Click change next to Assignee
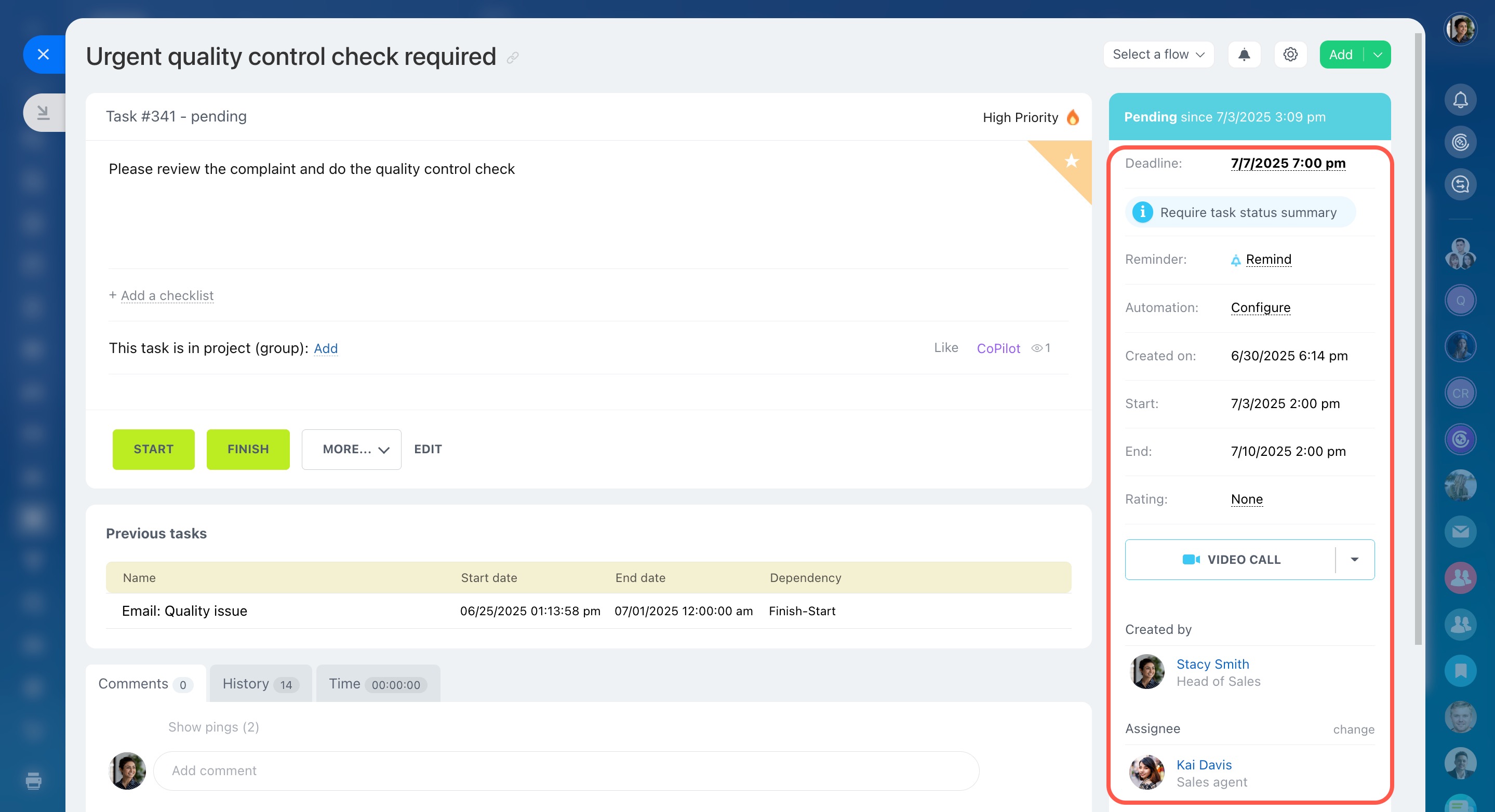This screenshot has height=812, width=1495. coord(1353,729)
